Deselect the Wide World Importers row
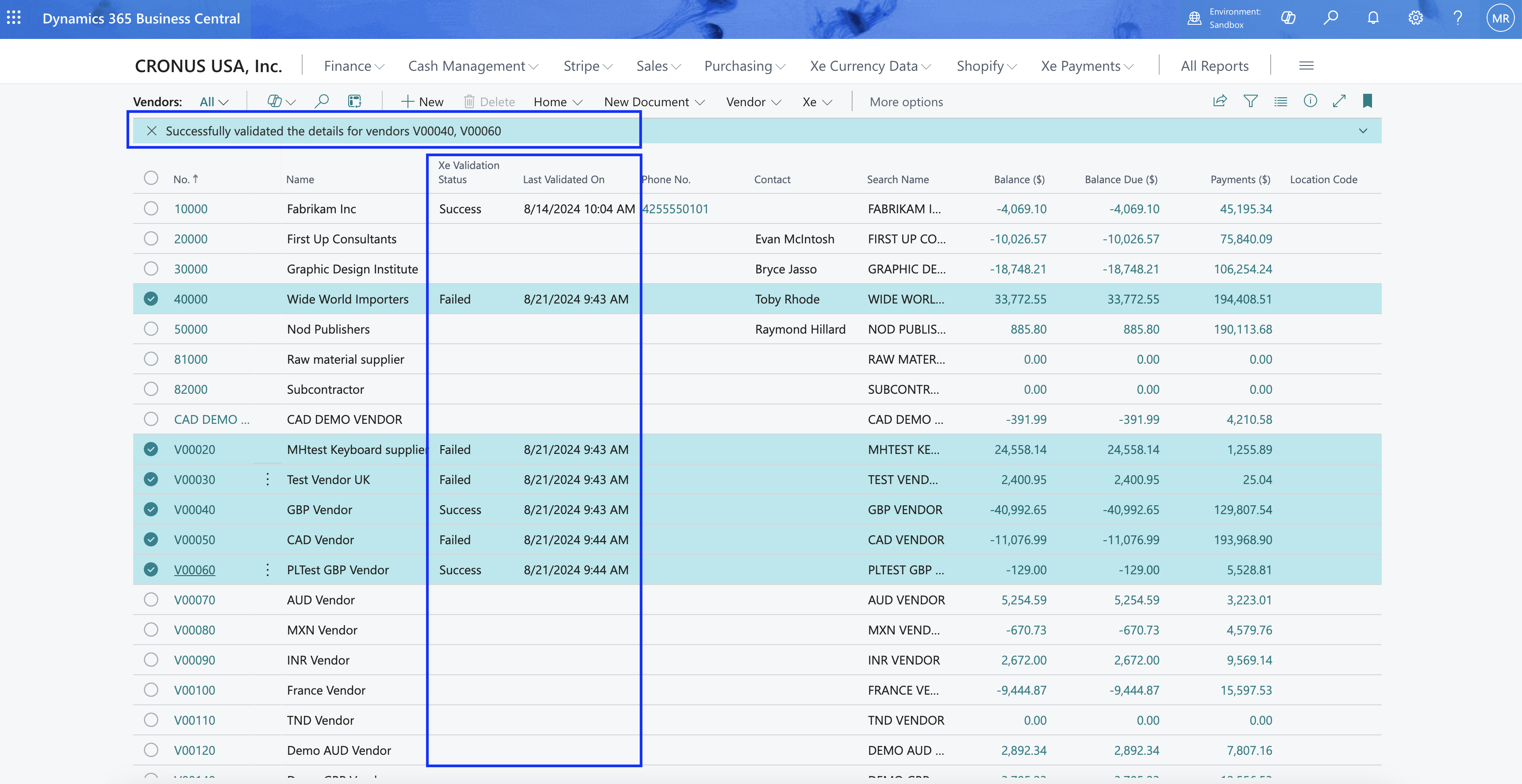The width and height of the screenshot is (1522, 784). 151,299
